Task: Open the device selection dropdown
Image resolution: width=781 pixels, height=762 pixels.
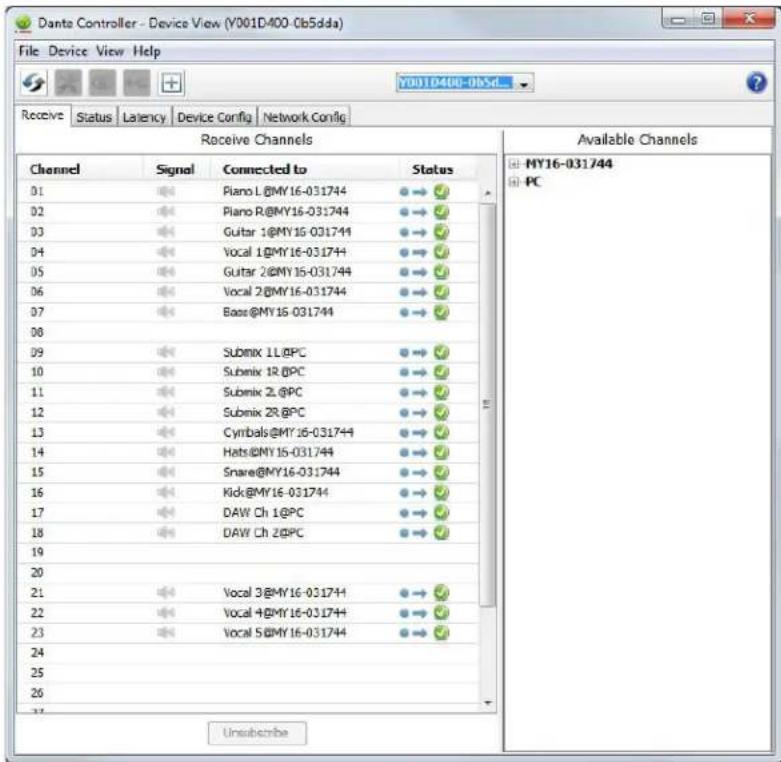Action: pyautogui.click(x=523, y=83)
